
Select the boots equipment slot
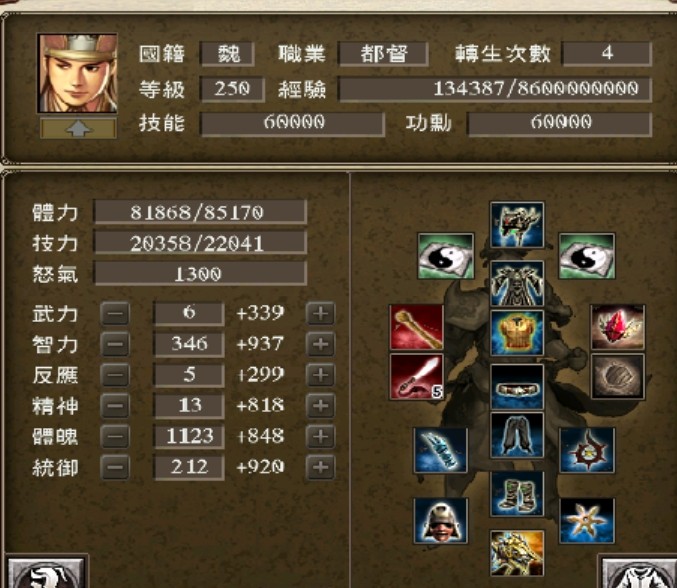(x=517, y=493)
